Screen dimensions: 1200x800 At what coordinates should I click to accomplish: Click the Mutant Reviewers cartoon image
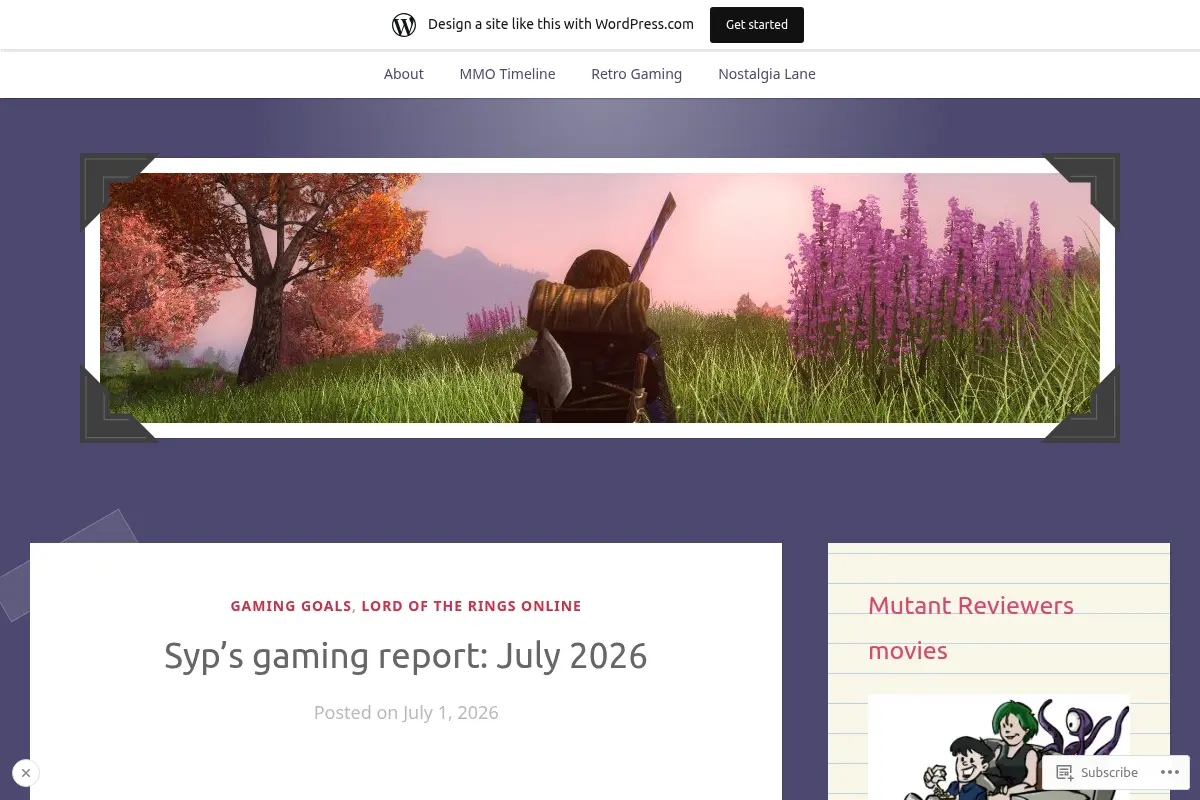click(999, 748)
